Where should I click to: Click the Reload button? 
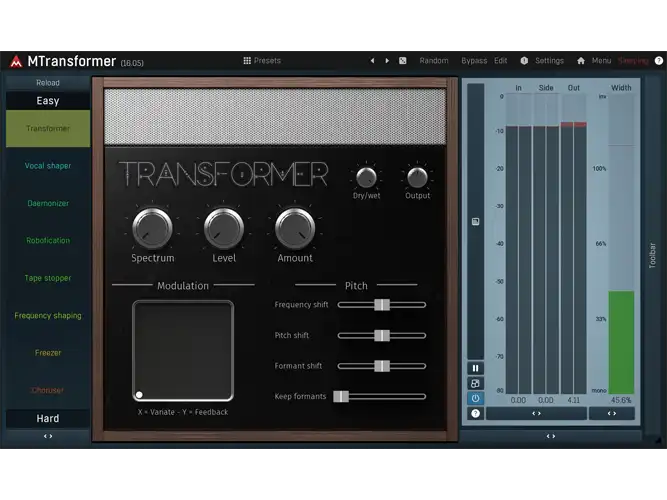click(48, 83)
